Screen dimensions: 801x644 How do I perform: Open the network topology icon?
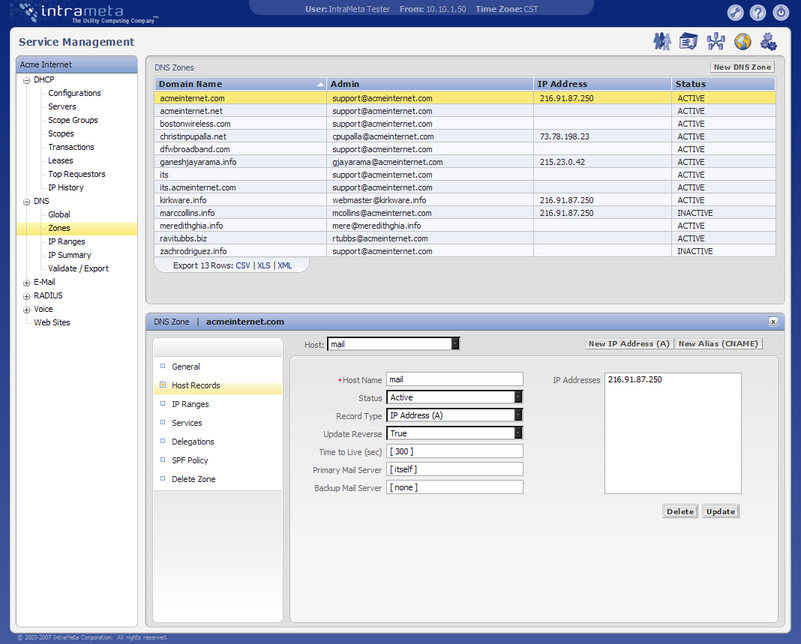[716, 41]
